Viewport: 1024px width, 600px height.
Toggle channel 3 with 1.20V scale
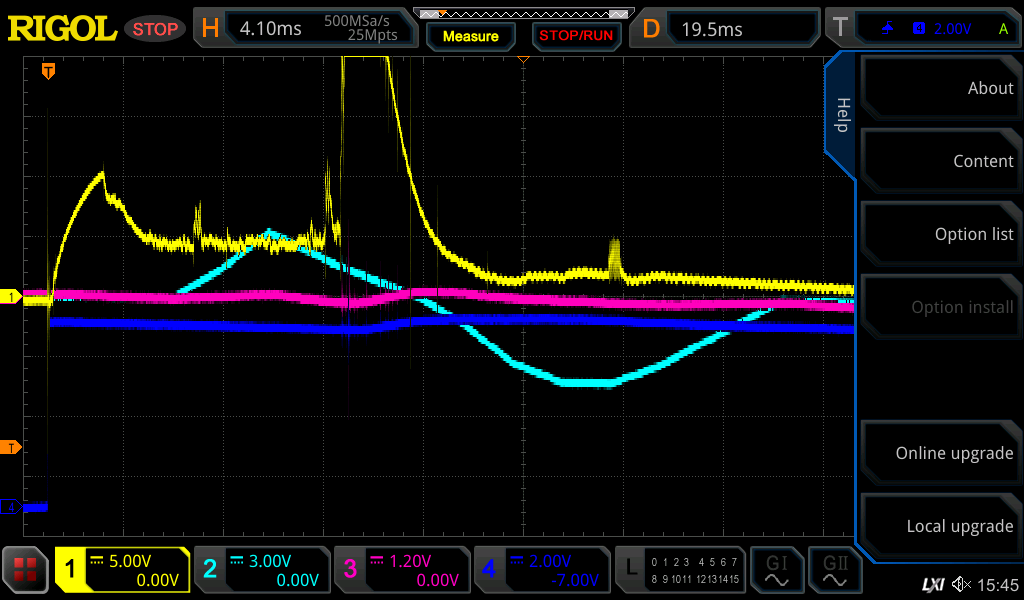click(401, 570)
